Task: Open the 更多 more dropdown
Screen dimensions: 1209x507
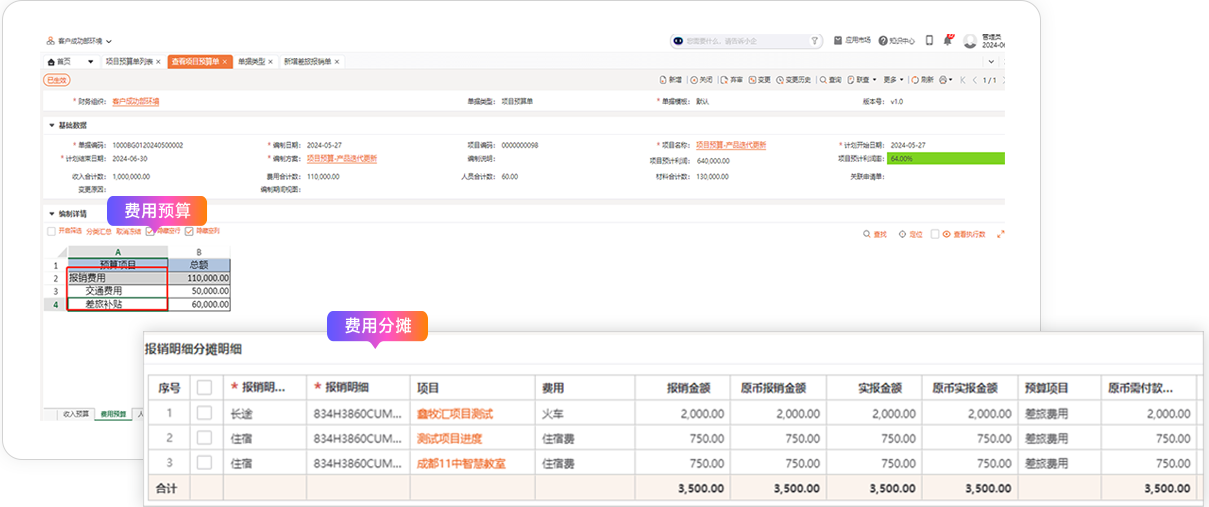Action: tap(892, 80)
